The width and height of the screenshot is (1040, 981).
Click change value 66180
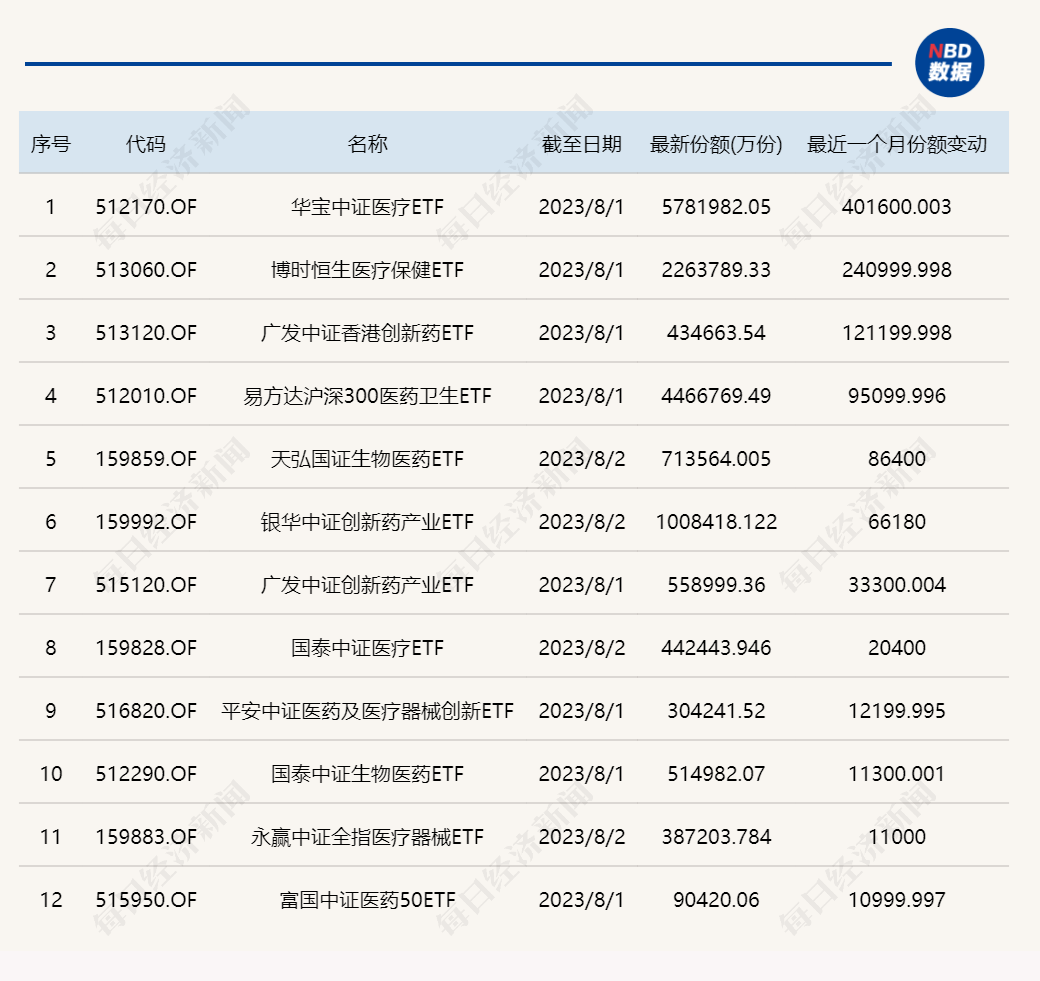point(897,522)
